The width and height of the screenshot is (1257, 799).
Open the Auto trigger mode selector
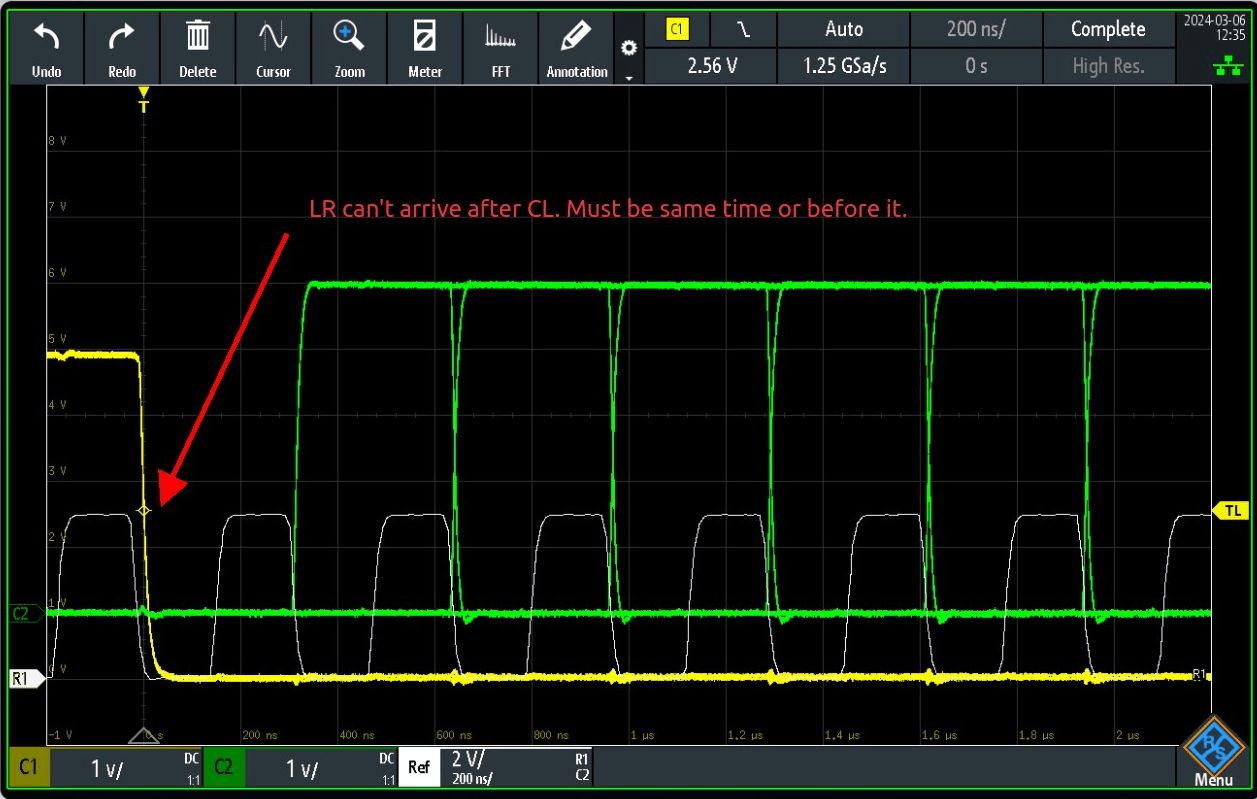pyautogui.click(x=842, y=29)
